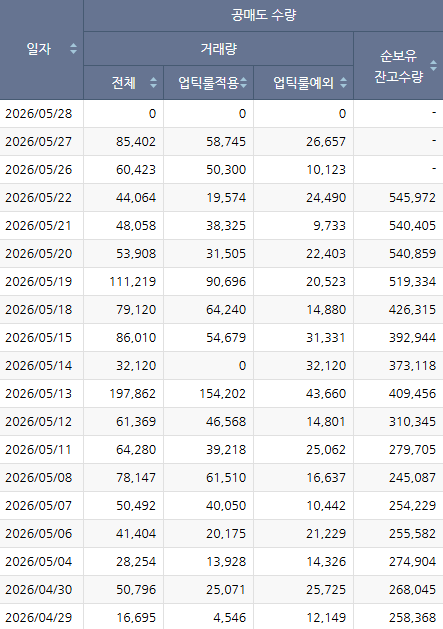Select date 2026/05/21

39,226
